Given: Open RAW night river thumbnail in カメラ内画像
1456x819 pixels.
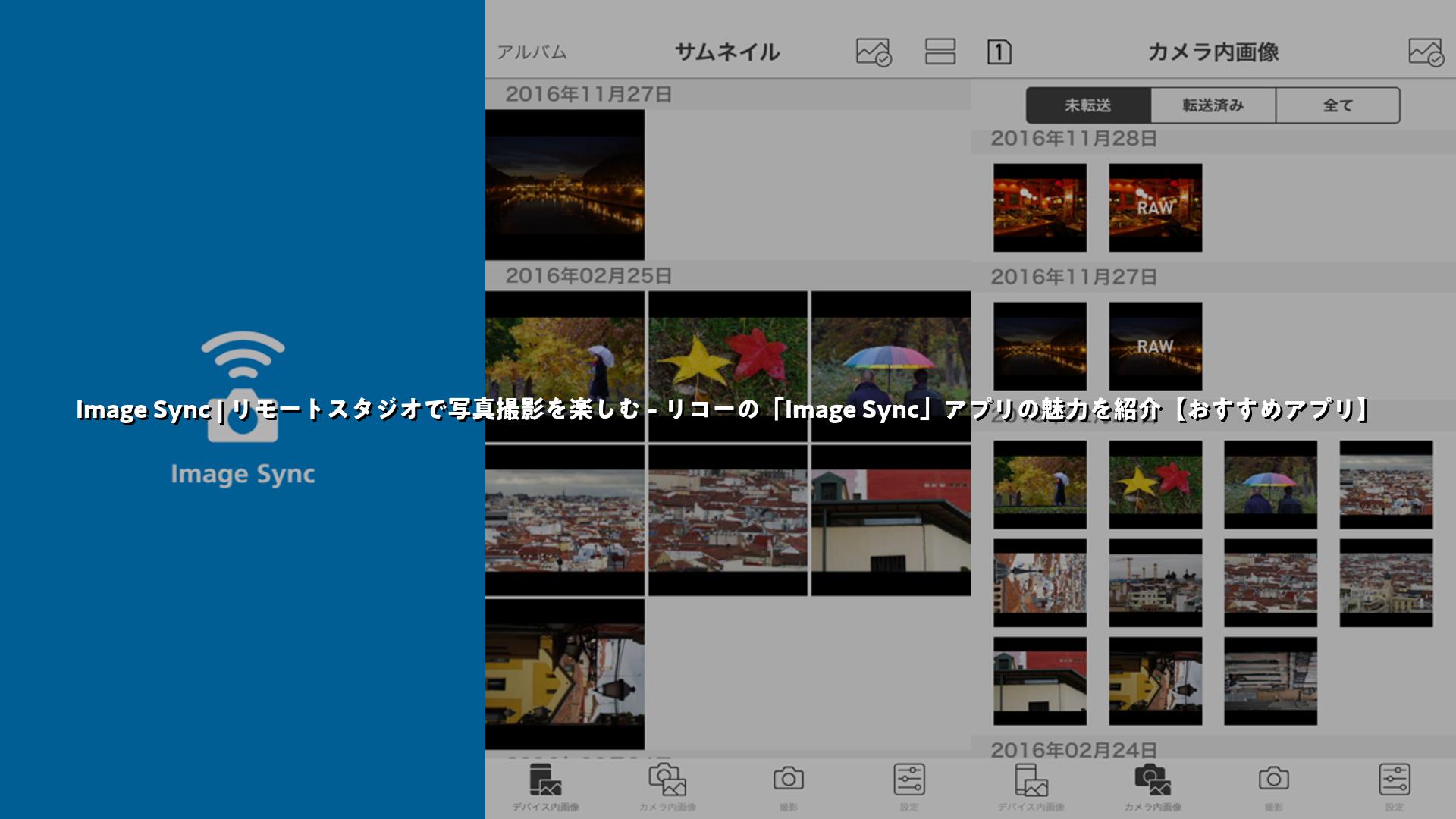Looking at the screenshot, I should (x=1155, y=347).
